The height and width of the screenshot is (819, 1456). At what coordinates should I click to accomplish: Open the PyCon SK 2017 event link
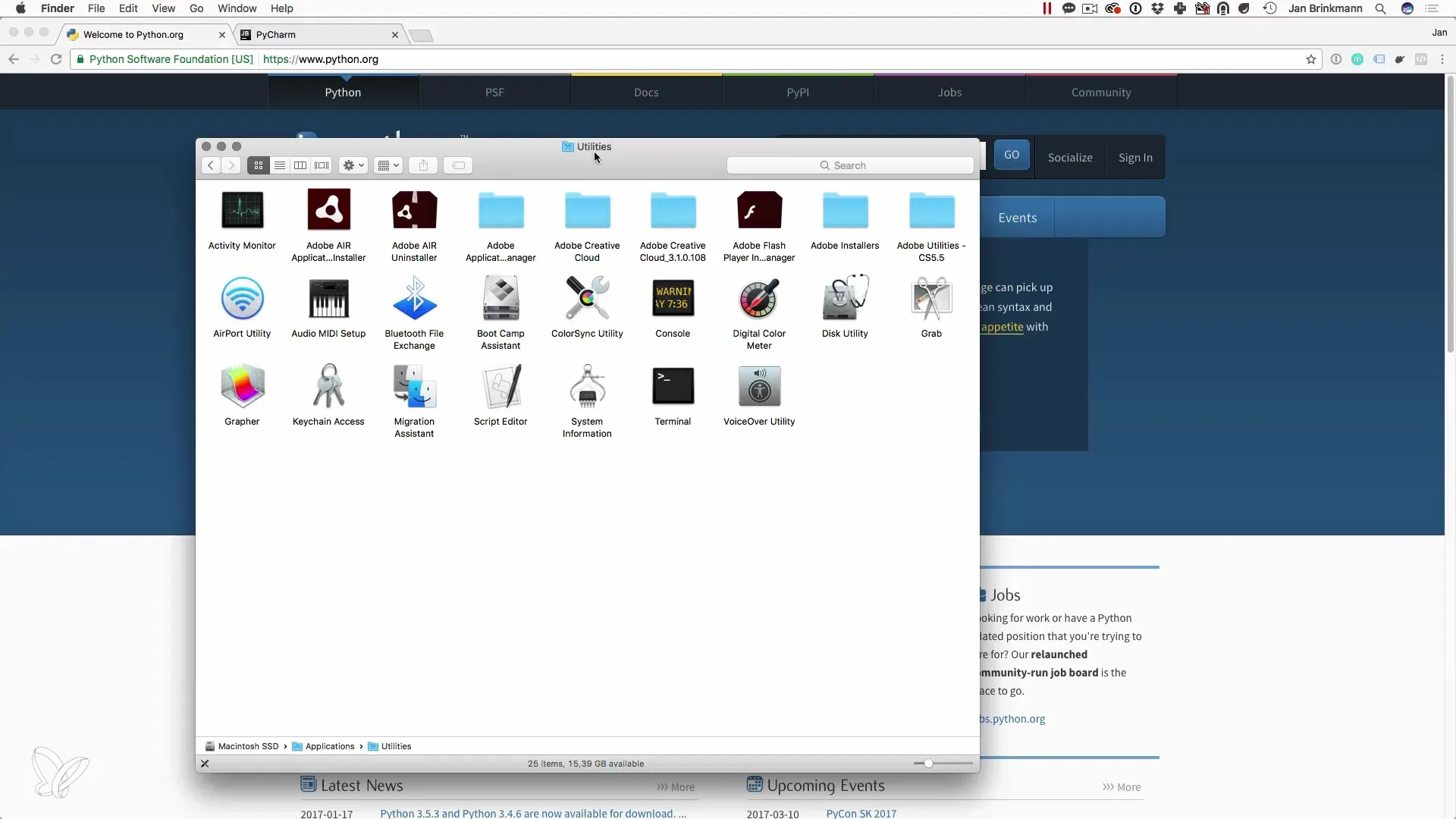coord(861,813)
